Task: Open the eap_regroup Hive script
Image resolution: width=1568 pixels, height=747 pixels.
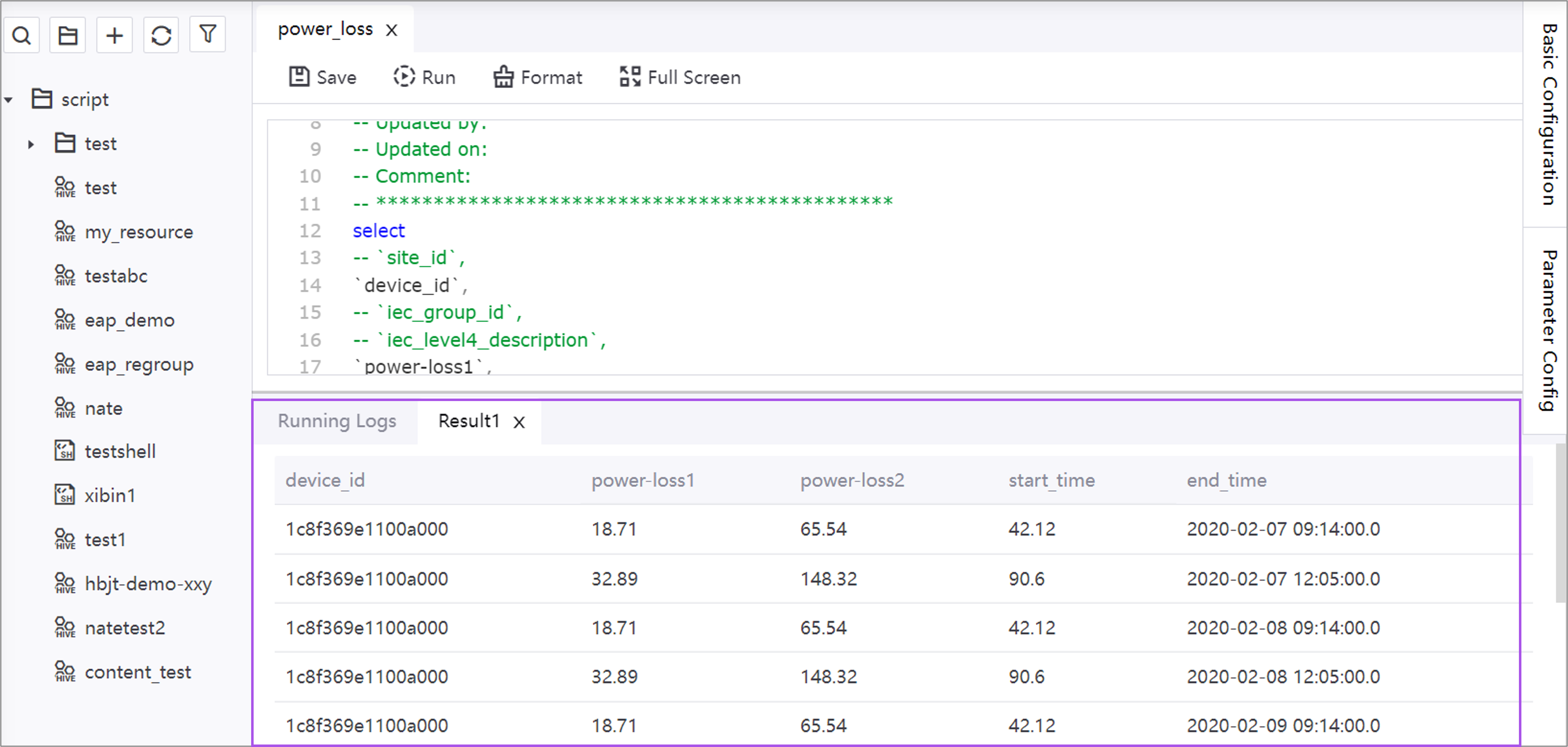Action: point(139,364)
